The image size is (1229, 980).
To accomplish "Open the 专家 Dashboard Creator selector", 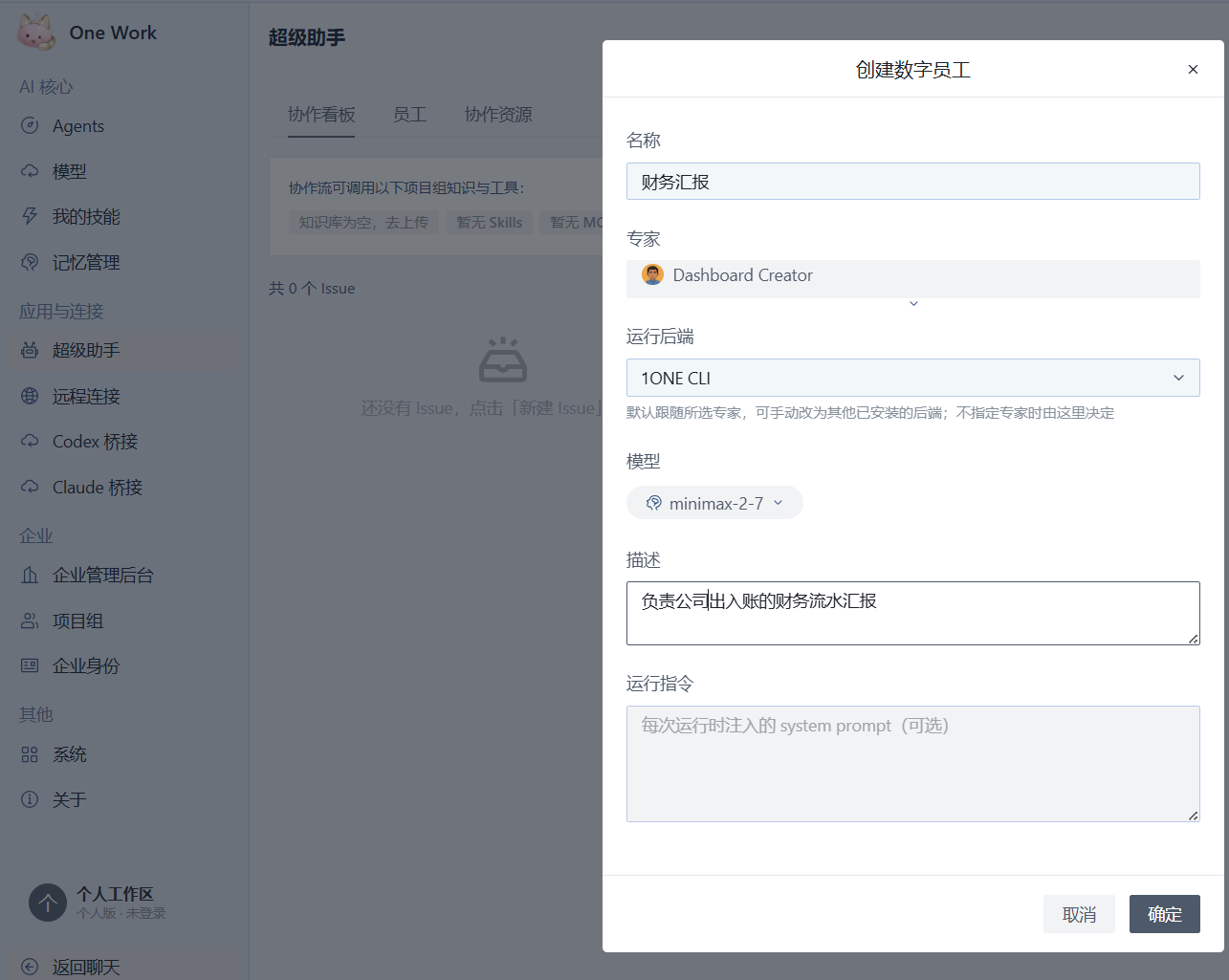I will point(913,279).
